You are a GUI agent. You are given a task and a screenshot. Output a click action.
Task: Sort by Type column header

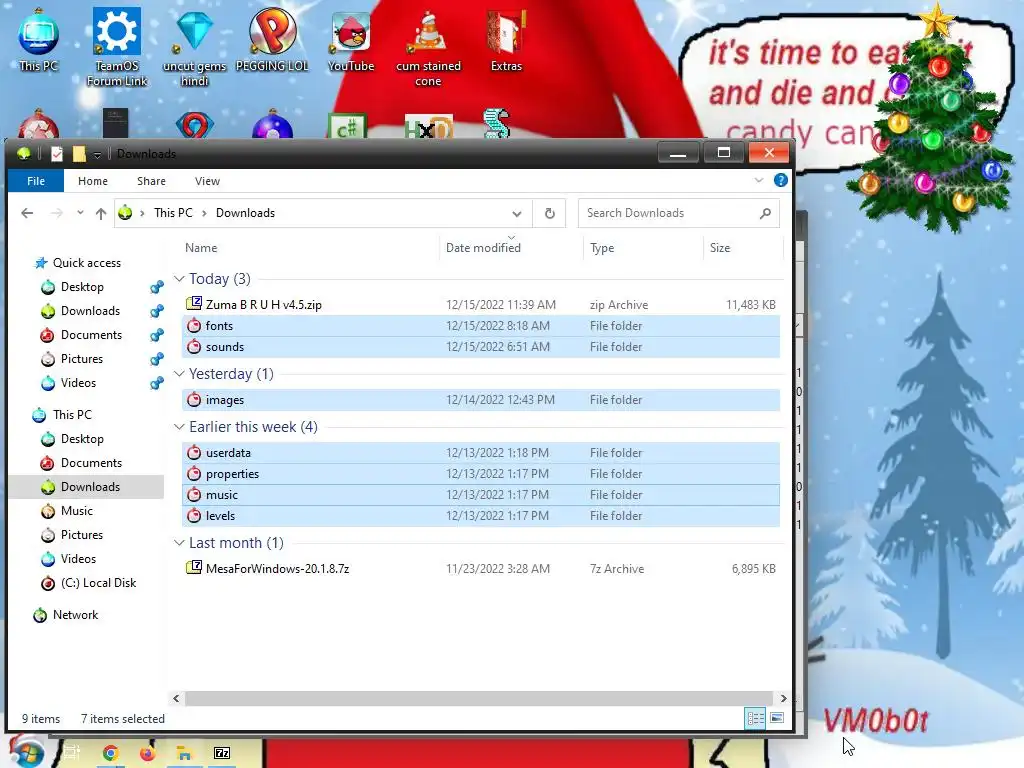coord(643,248)
